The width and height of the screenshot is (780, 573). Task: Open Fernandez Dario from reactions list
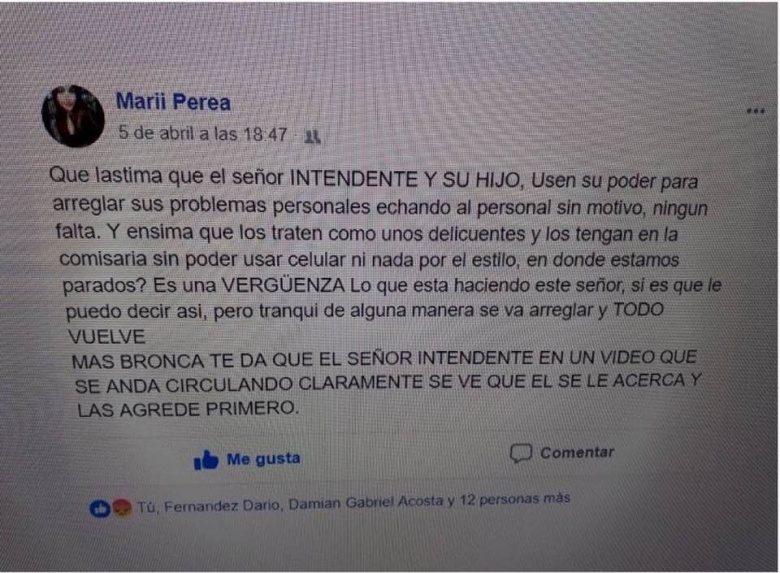coord(222,505)
